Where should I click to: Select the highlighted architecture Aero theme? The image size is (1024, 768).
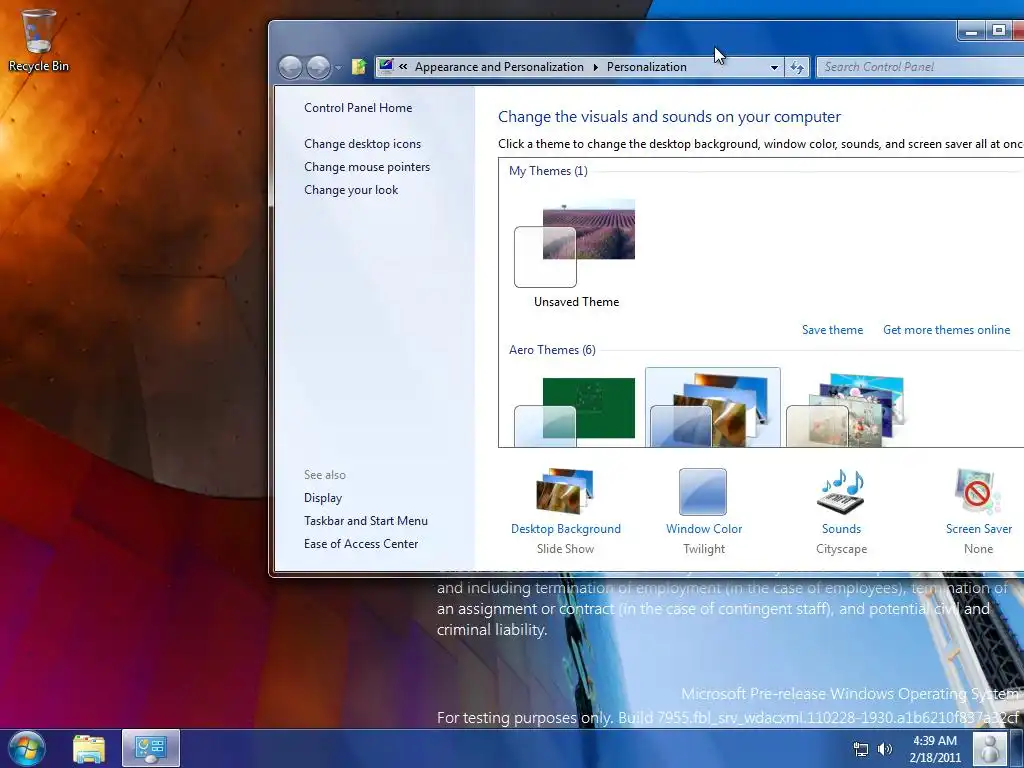(x=712, y=409)
